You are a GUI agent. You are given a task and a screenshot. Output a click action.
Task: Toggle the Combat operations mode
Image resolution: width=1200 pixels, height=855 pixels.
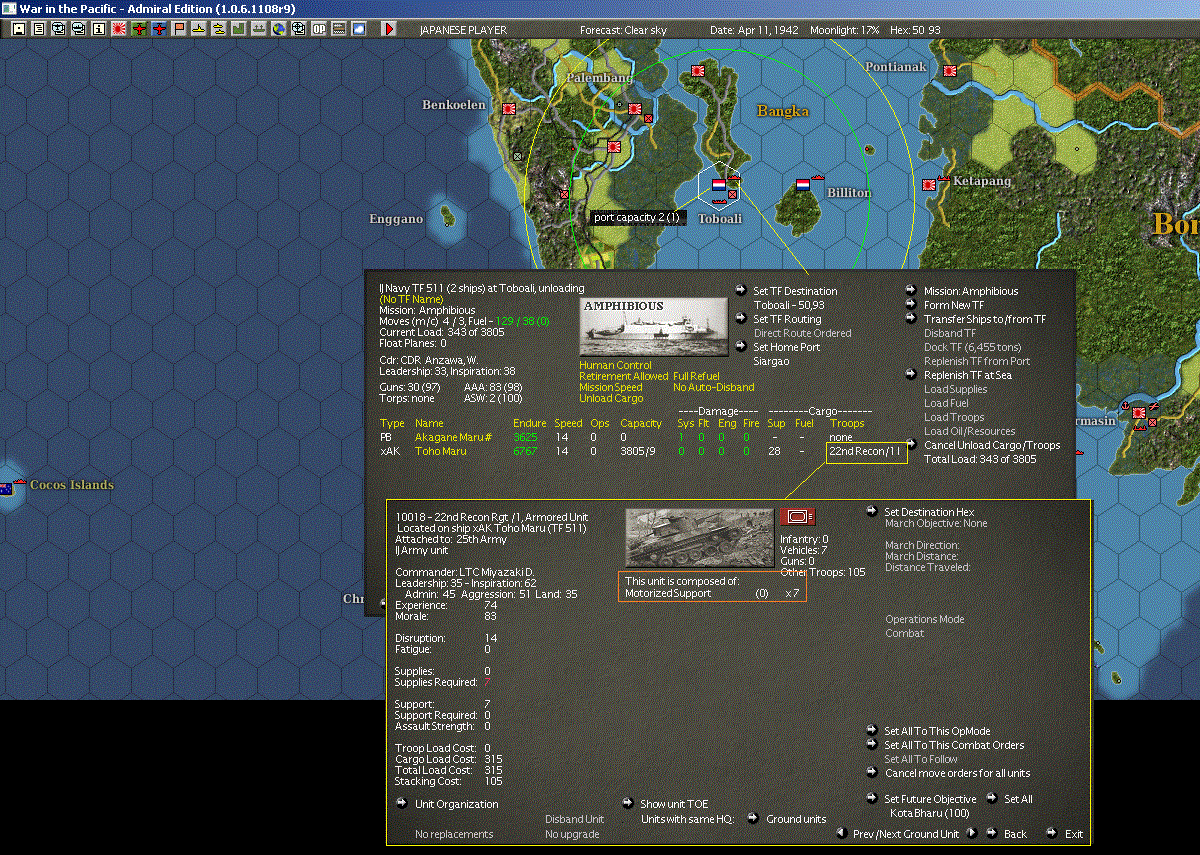point(904,633)
